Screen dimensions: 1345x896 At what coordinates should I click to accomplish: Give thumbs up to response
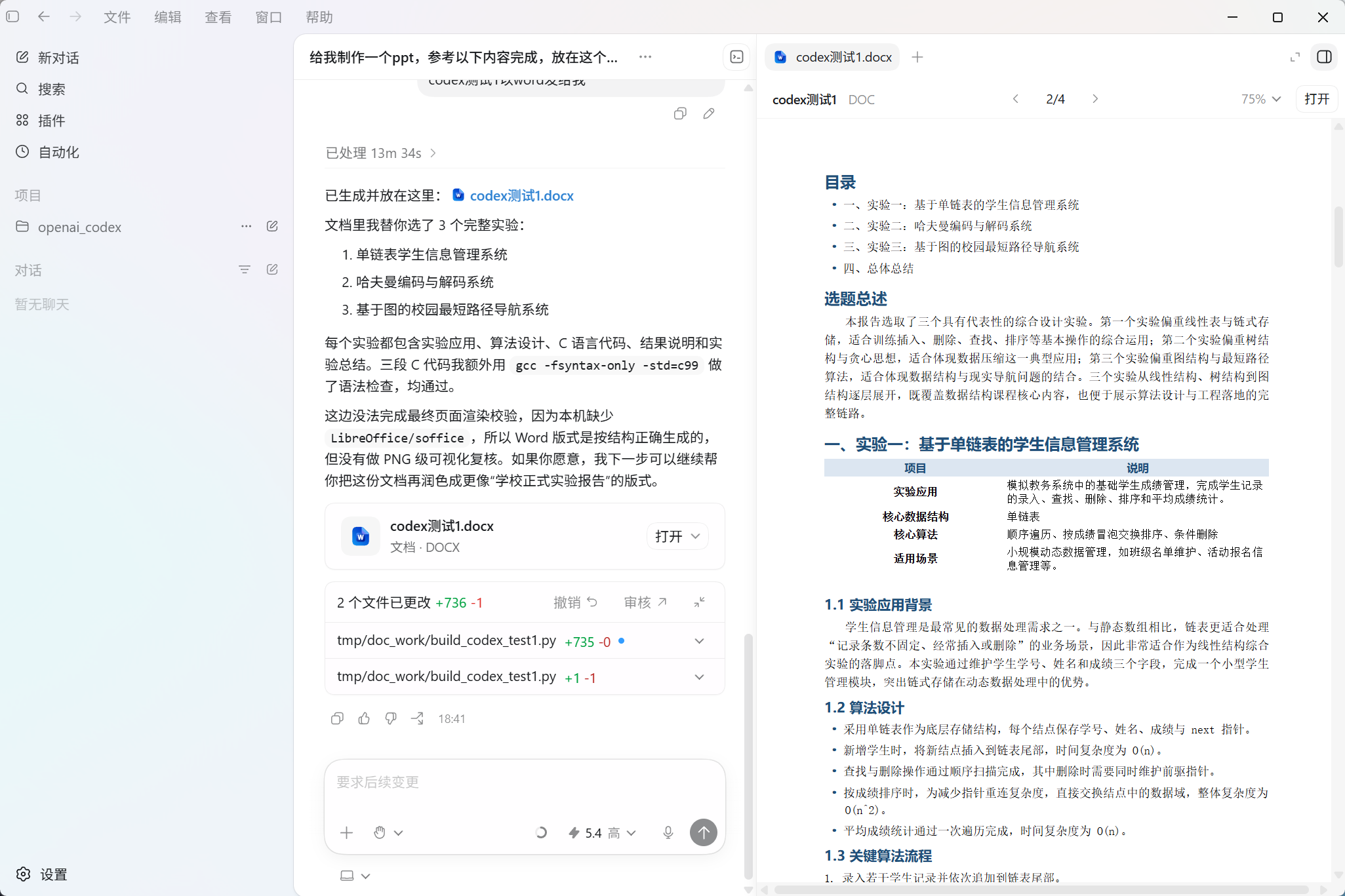[x=364, y=718]
